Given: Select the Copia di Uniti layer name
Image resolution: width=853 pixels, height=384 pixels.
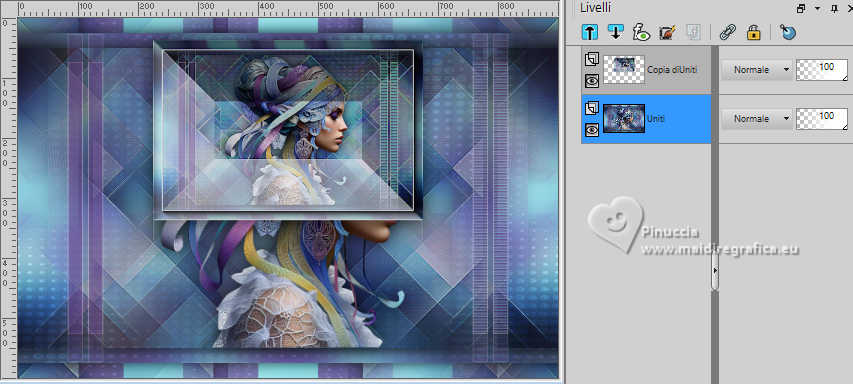Looking at the screenshot, I should [x=672, y=70].
